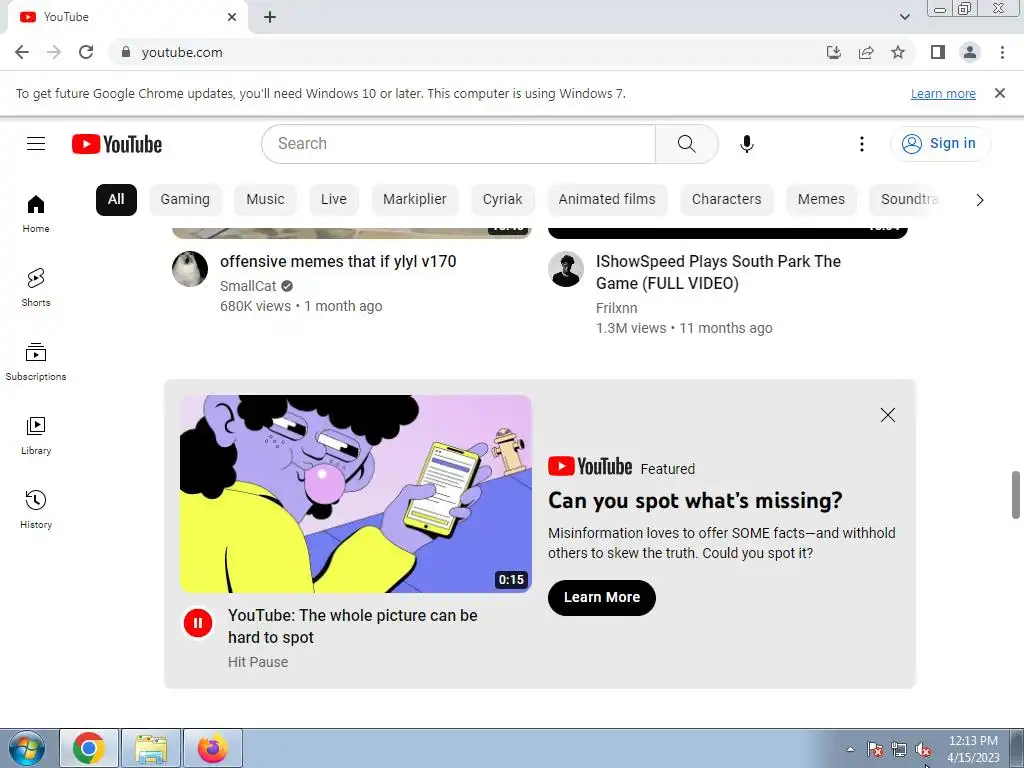This screenshot has height=768, width=1024.
Task: Open 'IShowSpeed Plays South Park' video title
Action: [718, 272]
